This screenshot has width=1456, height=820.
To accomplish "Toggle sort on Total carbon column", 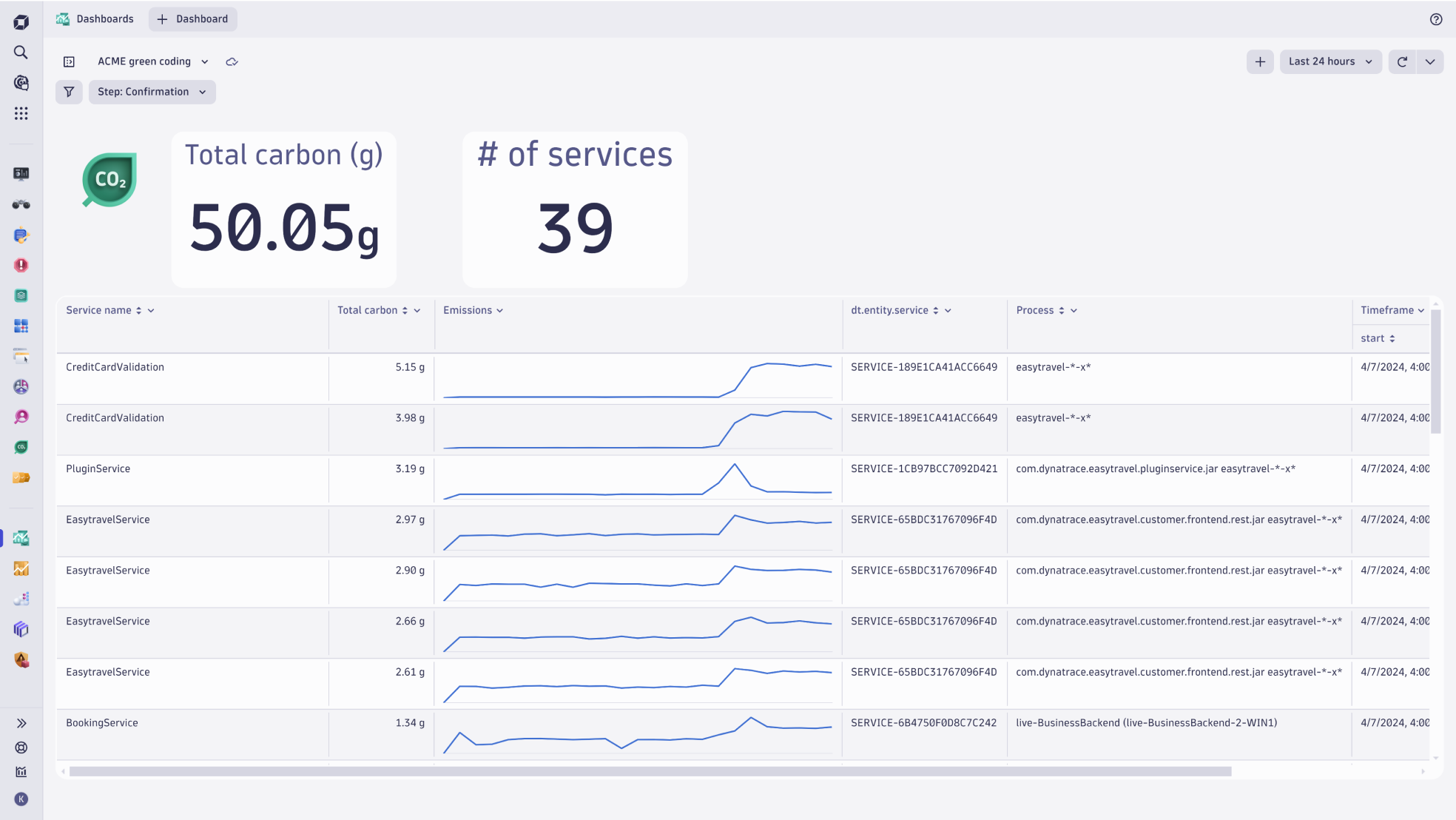I will (x=405, y=311).
